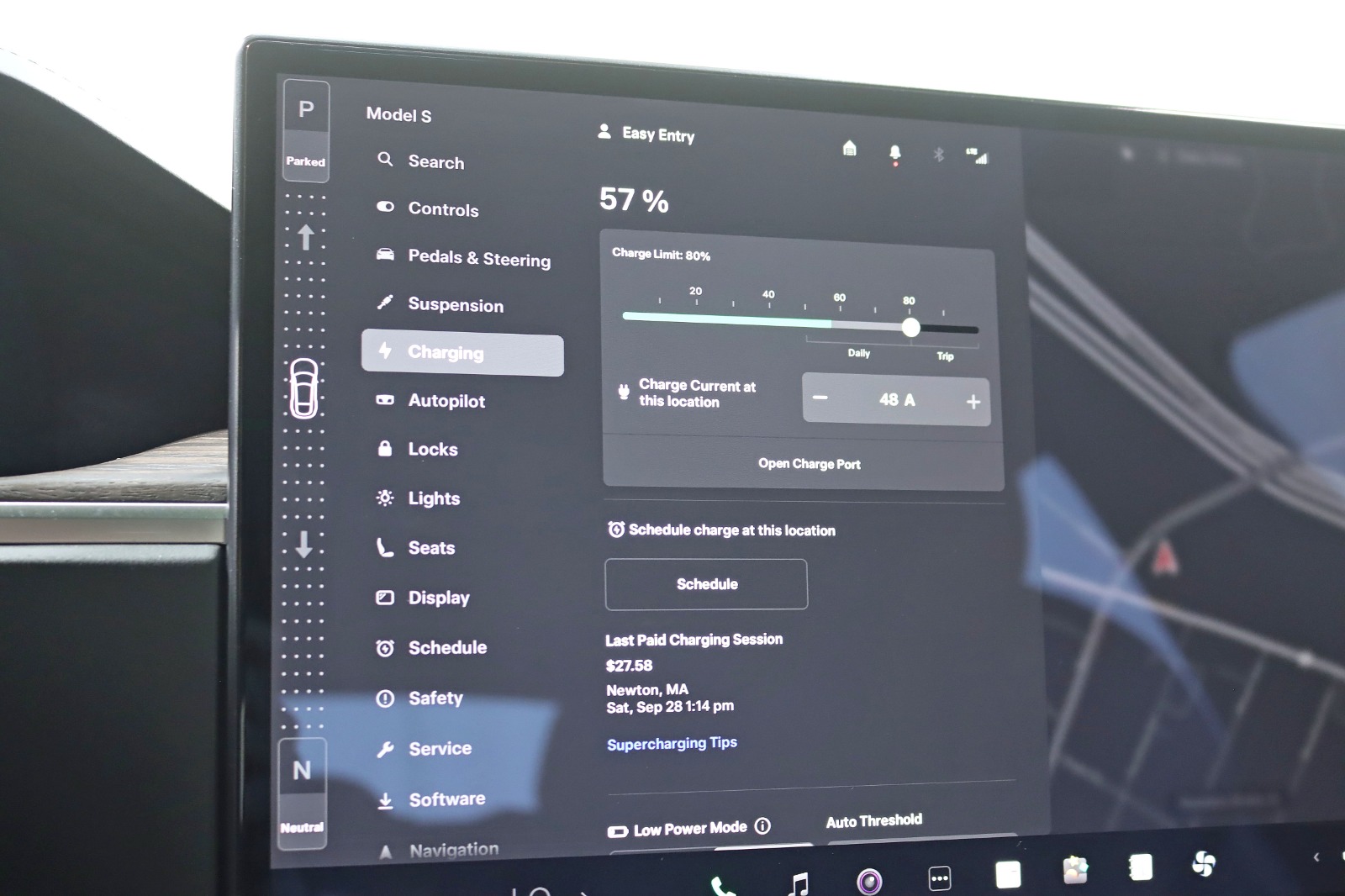
Task: Expand all apps with three-dots icon
Action: pos(940,878)
